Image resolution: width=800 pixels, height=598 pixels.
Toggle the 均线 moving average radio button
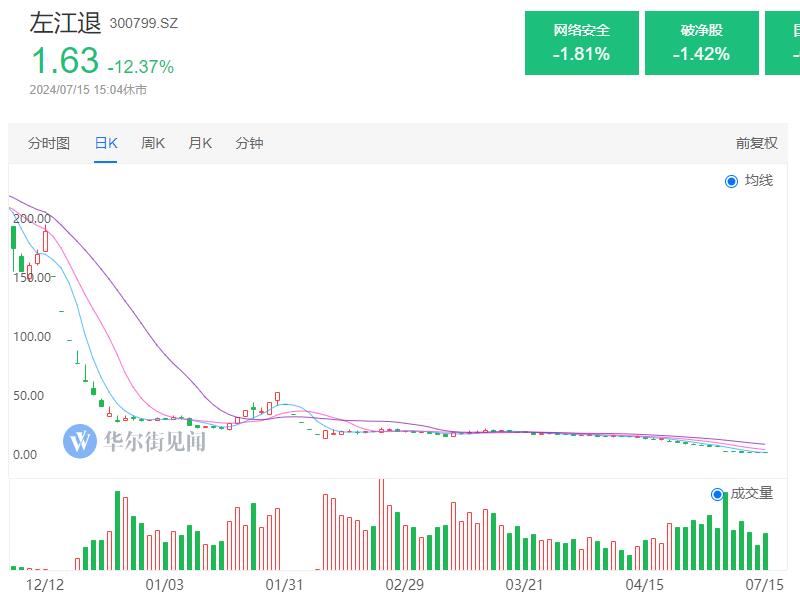point(731,181)
